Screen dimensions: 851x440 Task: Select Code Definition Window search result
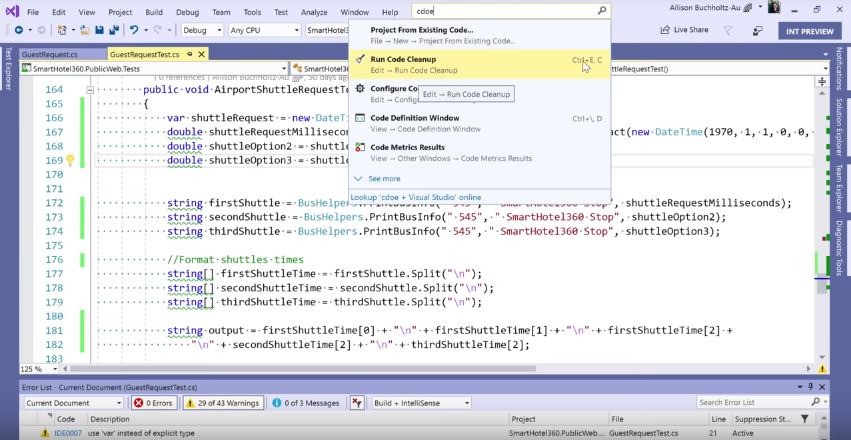click(x=480, y=123)
